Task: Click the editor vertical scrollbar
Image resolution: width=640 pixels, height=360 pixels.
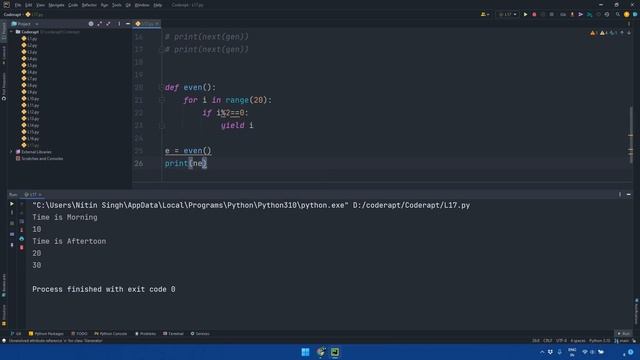Action: (x=631, y=135)
